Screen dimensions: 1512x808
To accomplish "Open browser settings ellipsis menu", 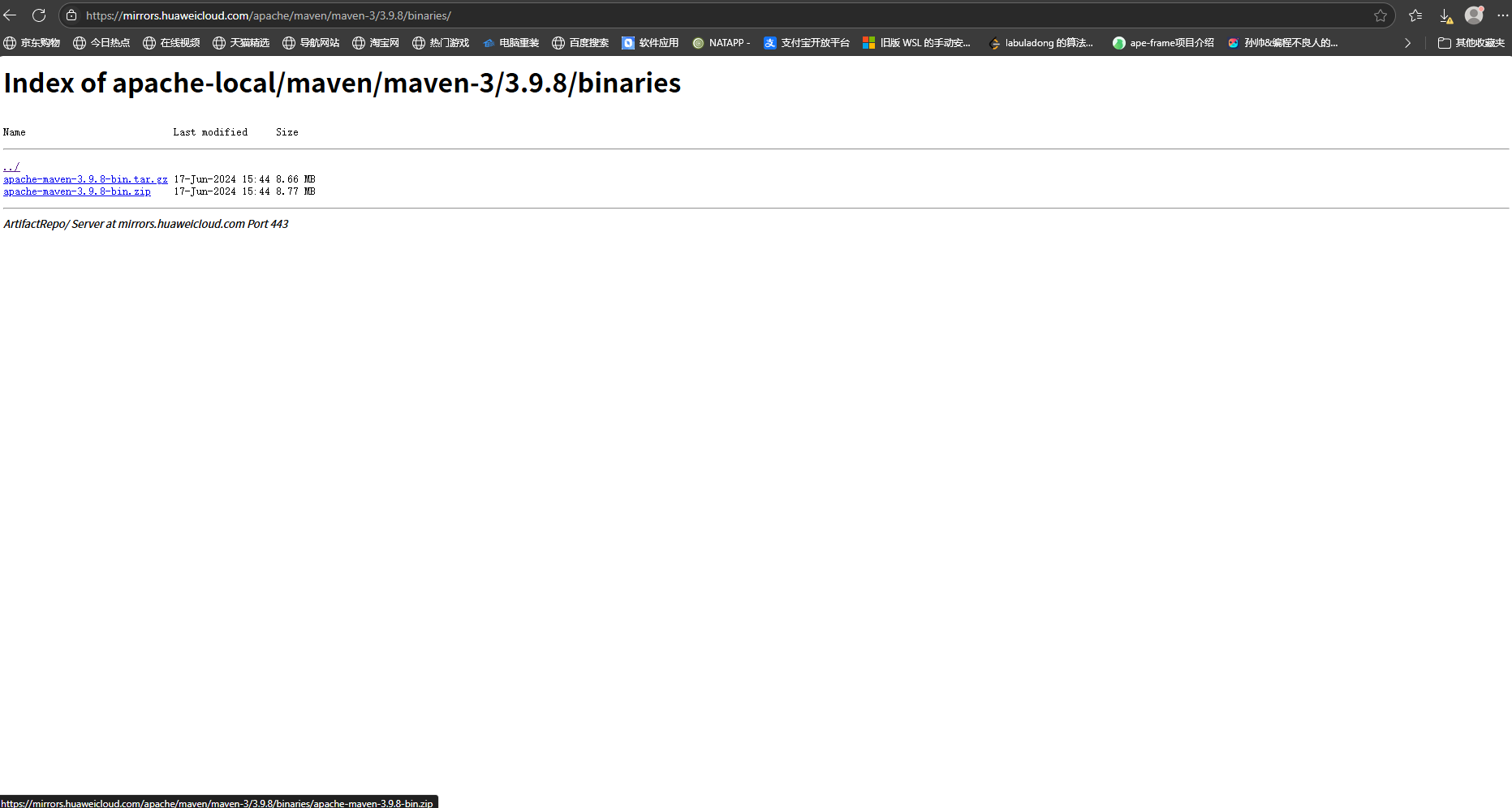I will tap(1502, 15).
